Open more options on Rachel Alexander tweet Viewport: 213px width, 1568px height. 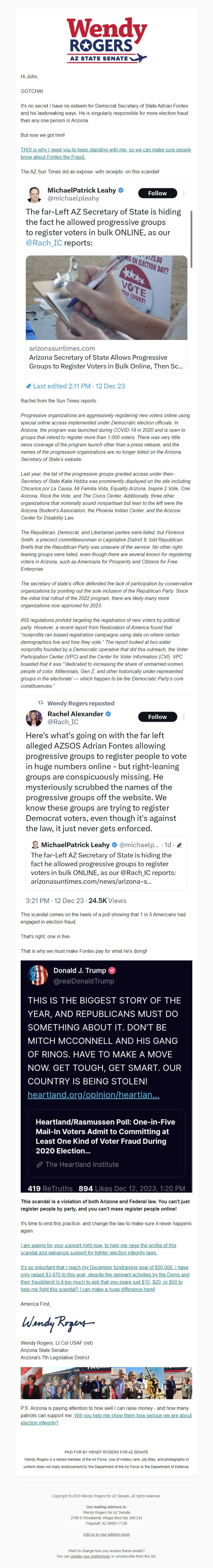click(x=184, y=716)
